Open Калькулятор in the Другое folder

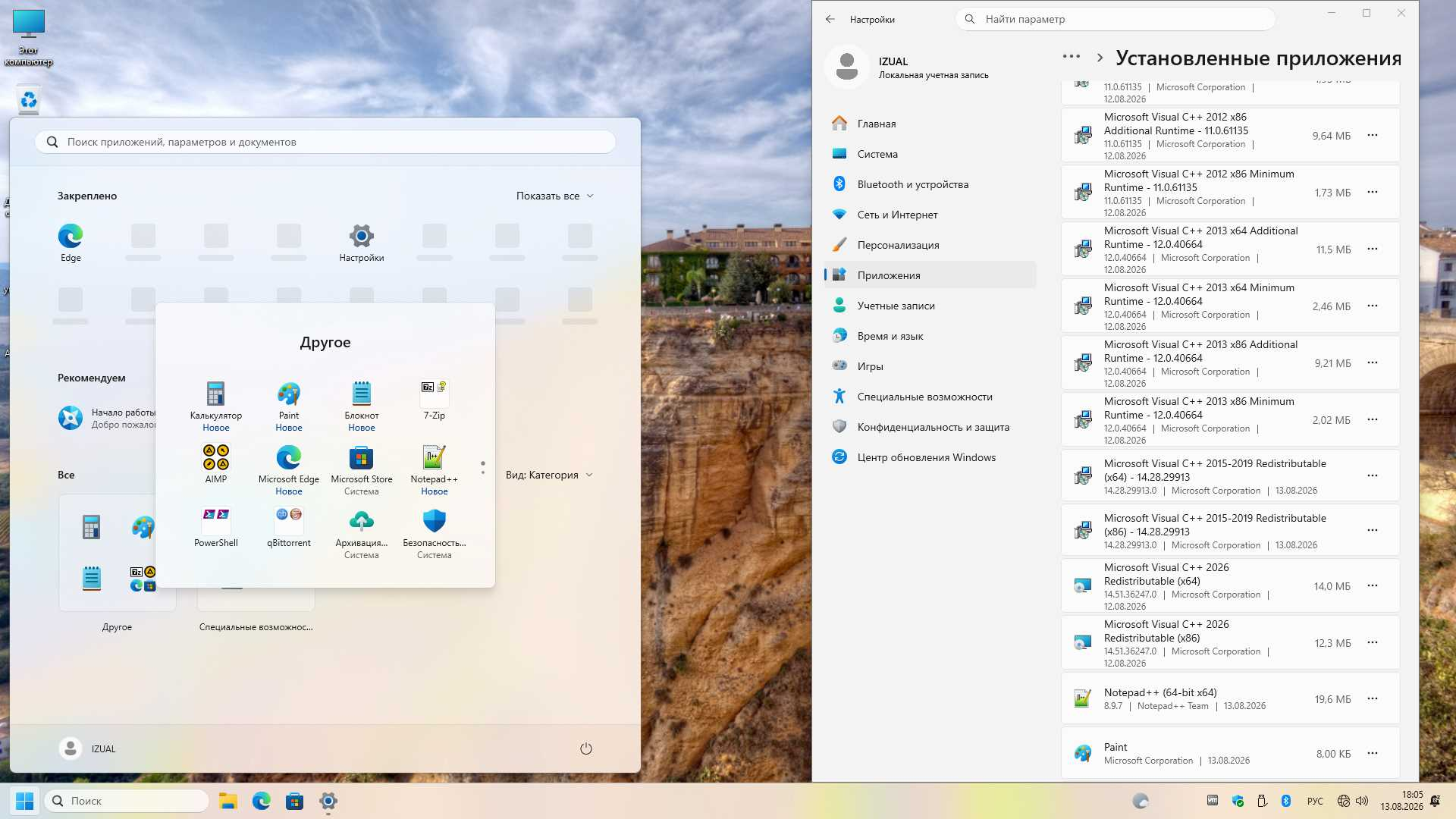215,406
